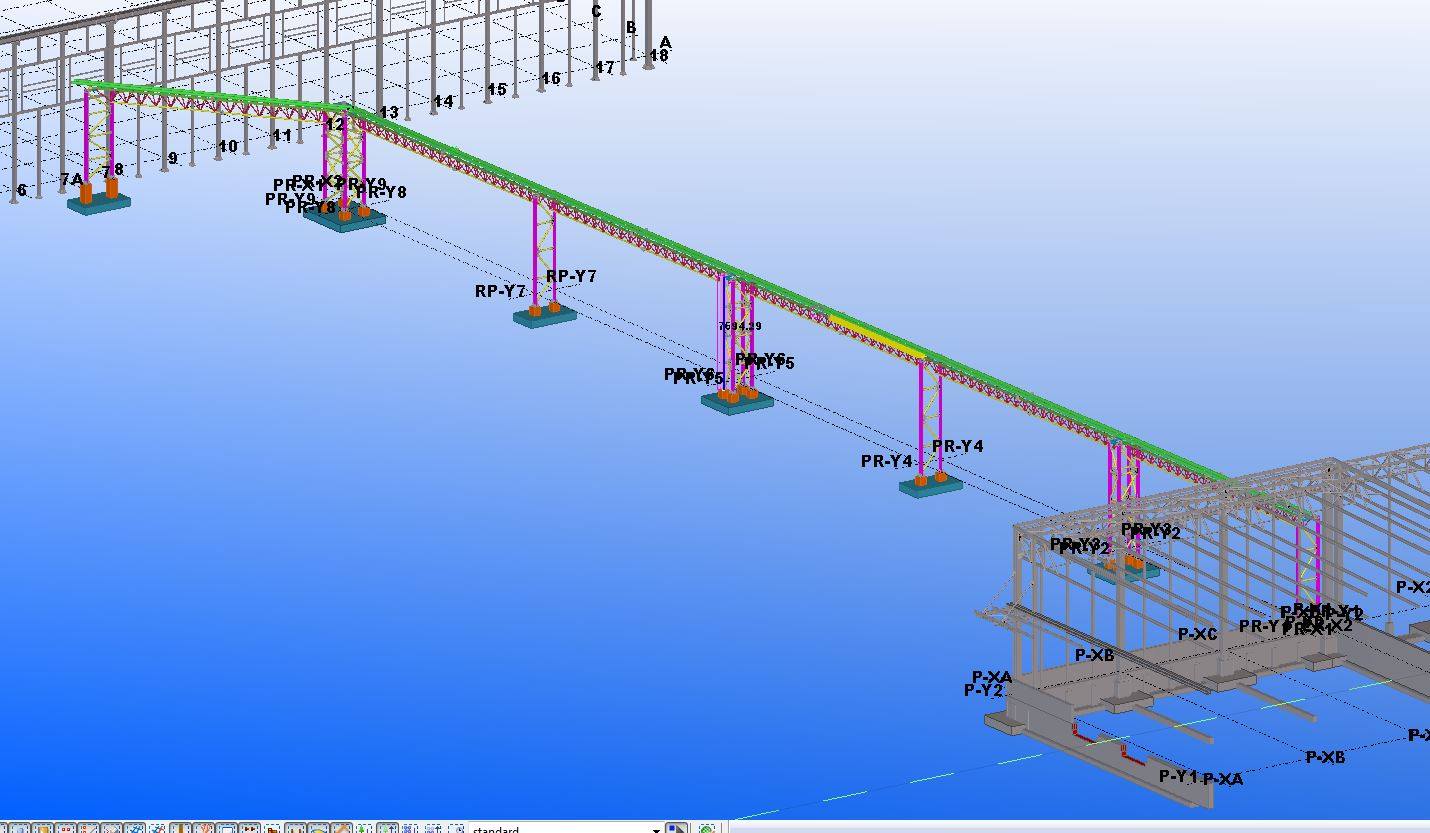The height and width of the screenshot is (833, 1430).
Task: Click the grid label C
Action: click(x=597, y=12)
